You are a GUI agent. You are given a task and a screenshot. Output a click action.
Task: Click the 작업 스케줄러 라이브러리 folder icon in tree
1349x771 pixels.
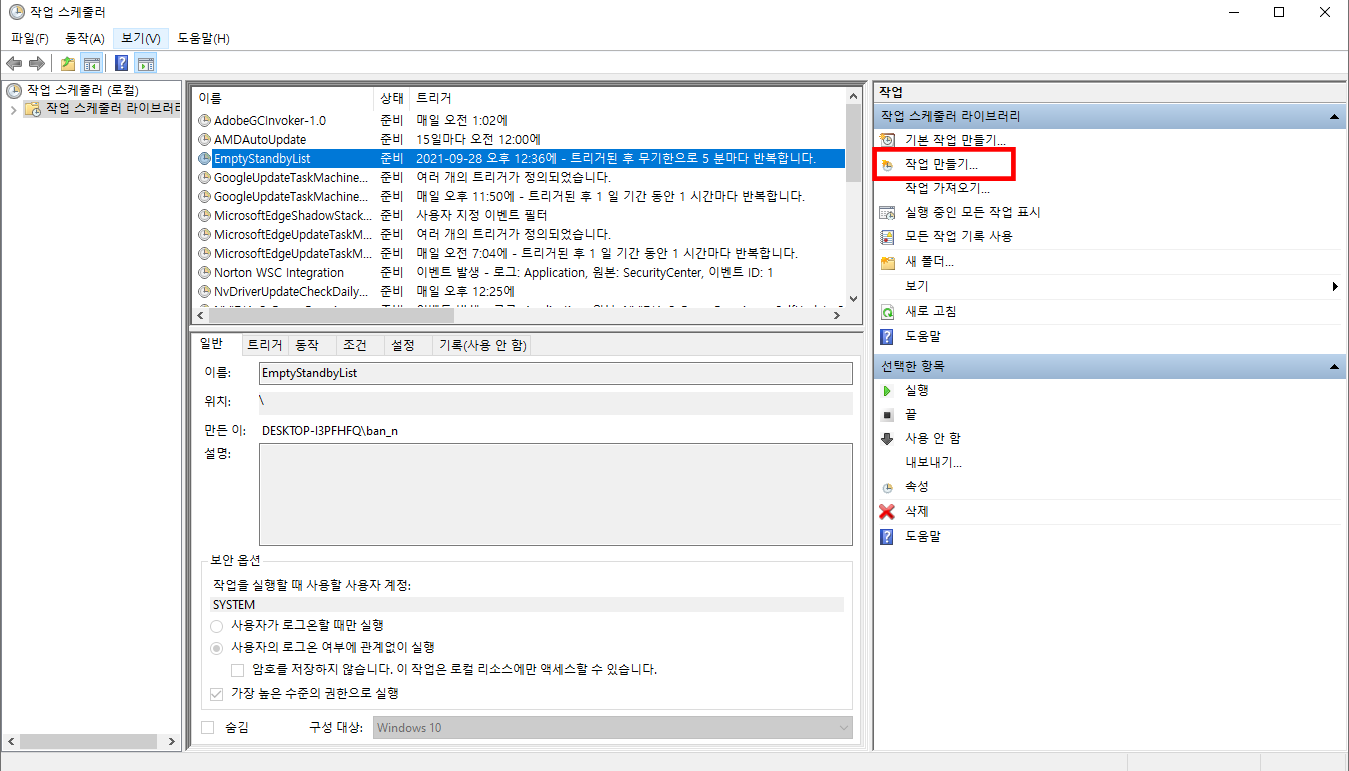pyautogui.click(x=32, y=109)
